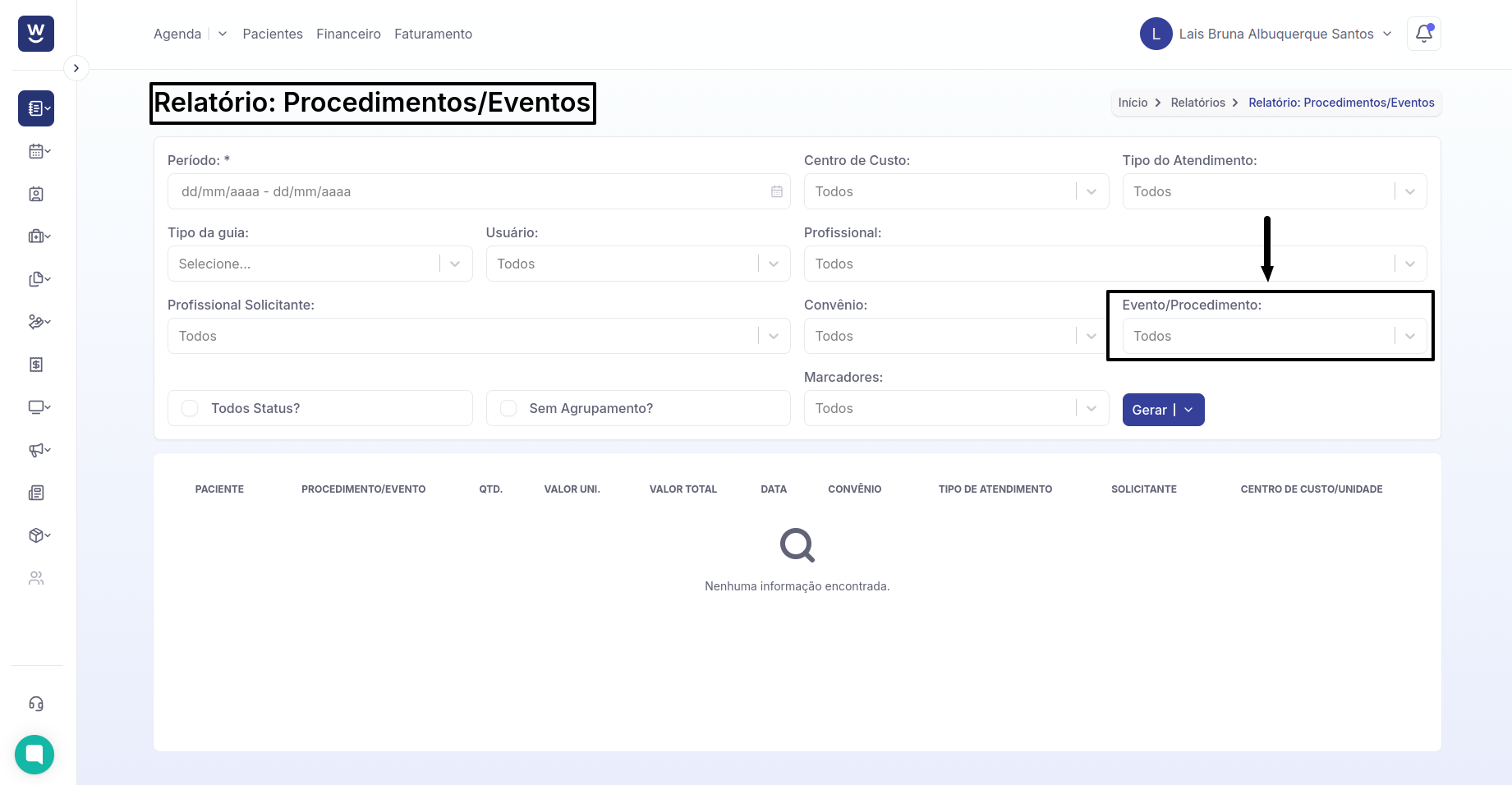Click the current breadcrumb Relatório: Procedimentos/Eventos

tap(1341, 103)
